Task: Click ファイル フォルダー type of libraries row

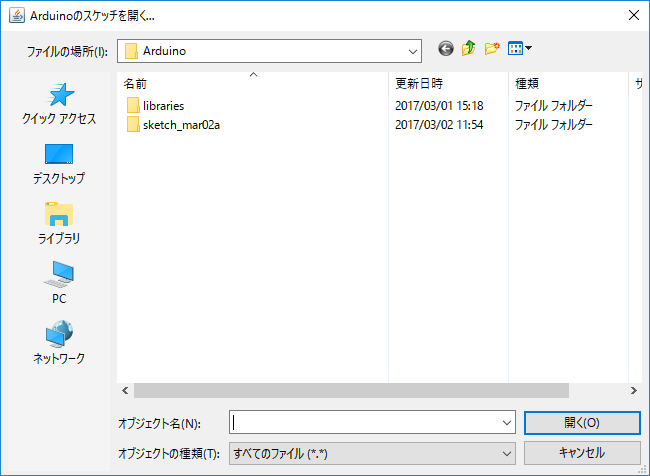Action: [553, 106]
